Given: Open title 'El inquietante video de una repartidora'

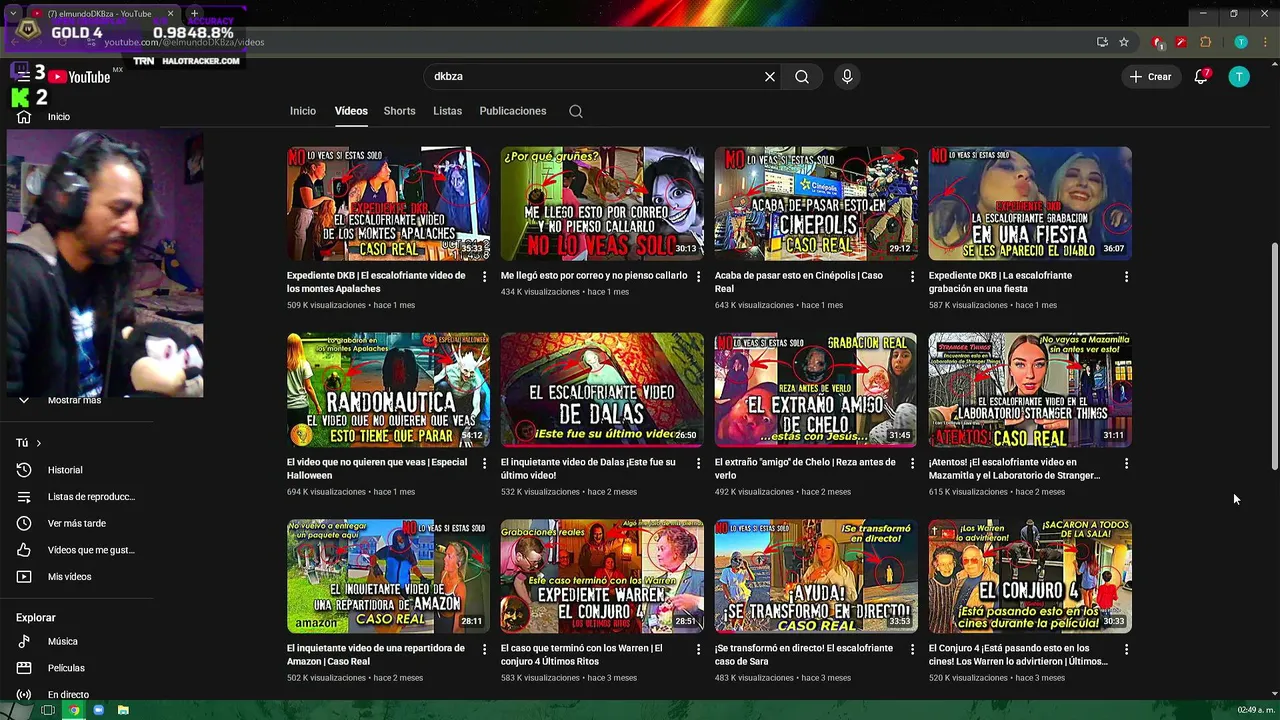Looking at the screenshot, I should click(376, 655).
